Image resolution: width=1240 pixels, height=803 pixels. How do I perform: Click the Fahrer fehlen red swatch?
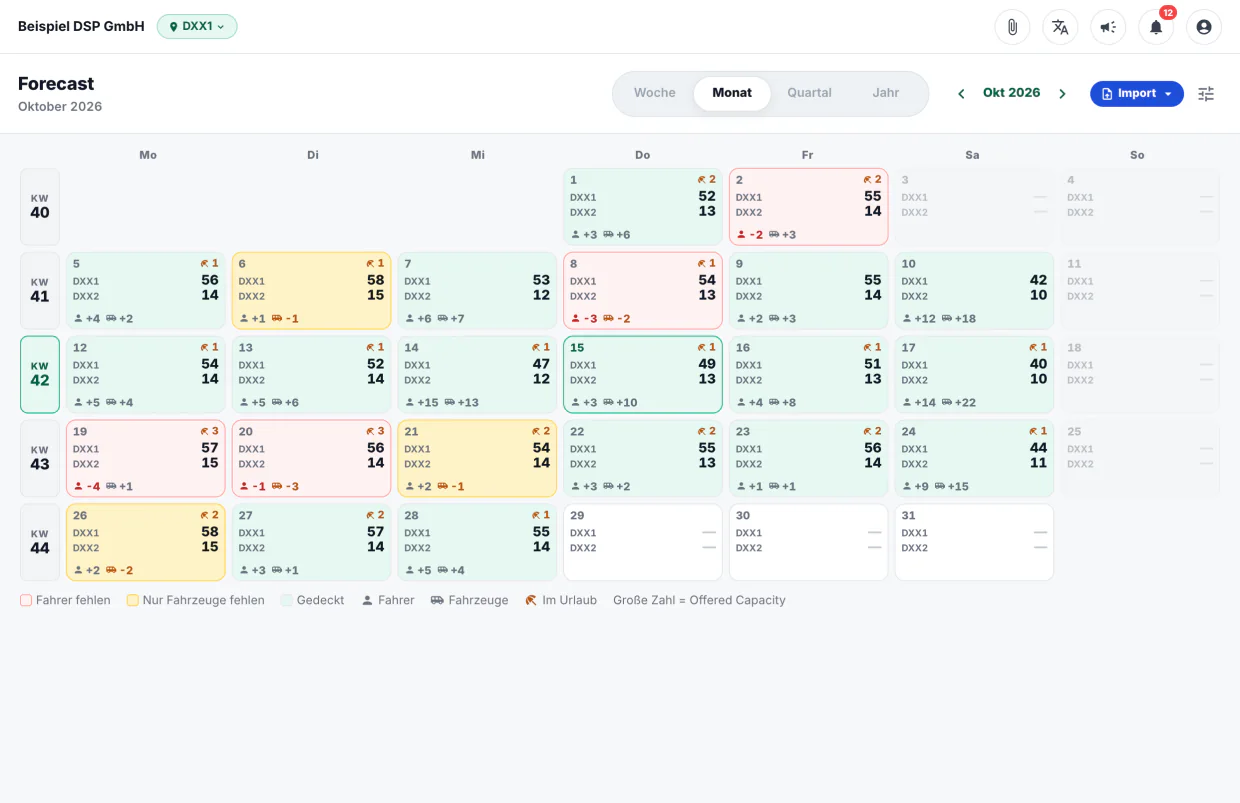[x=26, y=601]
